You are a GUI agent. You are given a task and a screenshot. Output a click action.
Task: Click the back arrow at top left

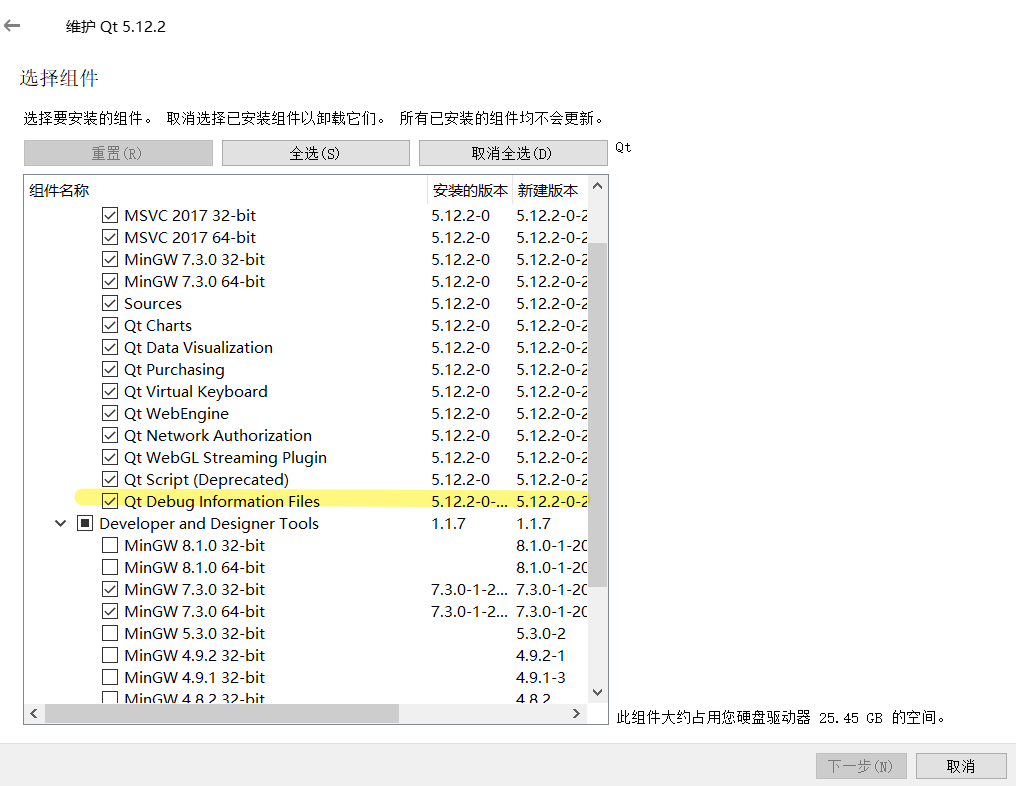click(x=11, y=25)
